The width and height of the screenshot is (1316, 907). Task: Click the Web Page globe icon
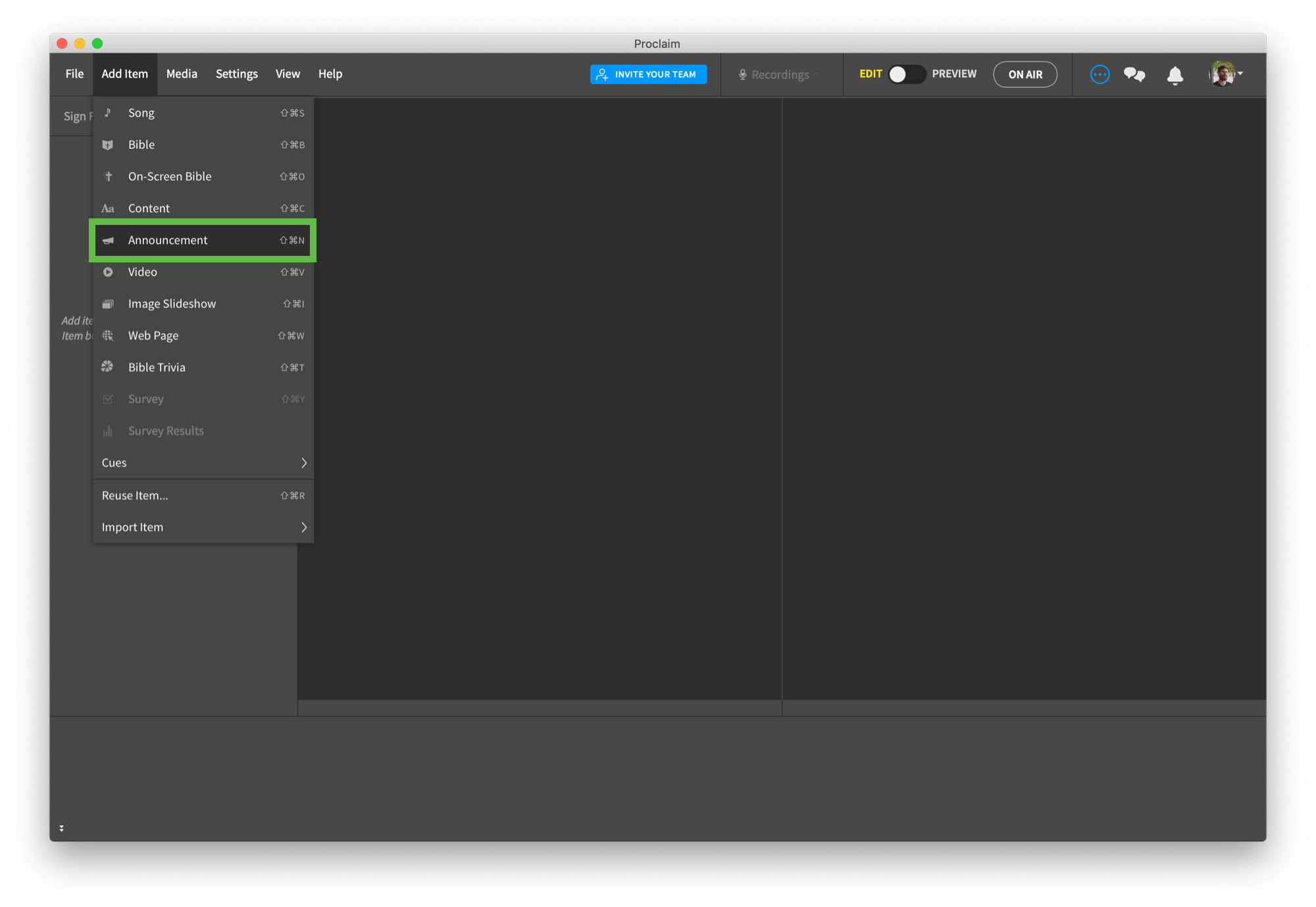click(108, 335)
